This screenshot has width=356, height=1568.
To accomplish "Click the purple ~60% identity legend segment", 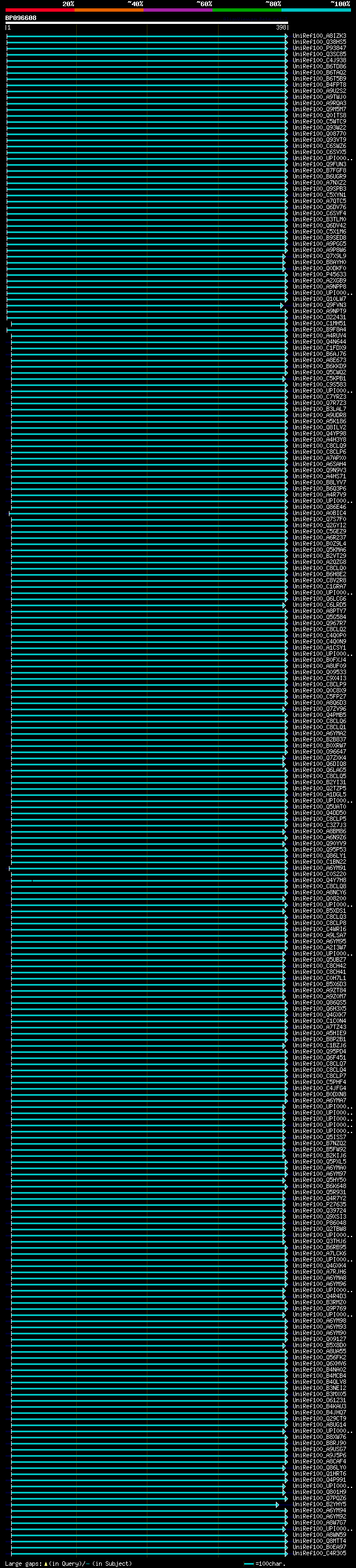I will click(179, 10).
